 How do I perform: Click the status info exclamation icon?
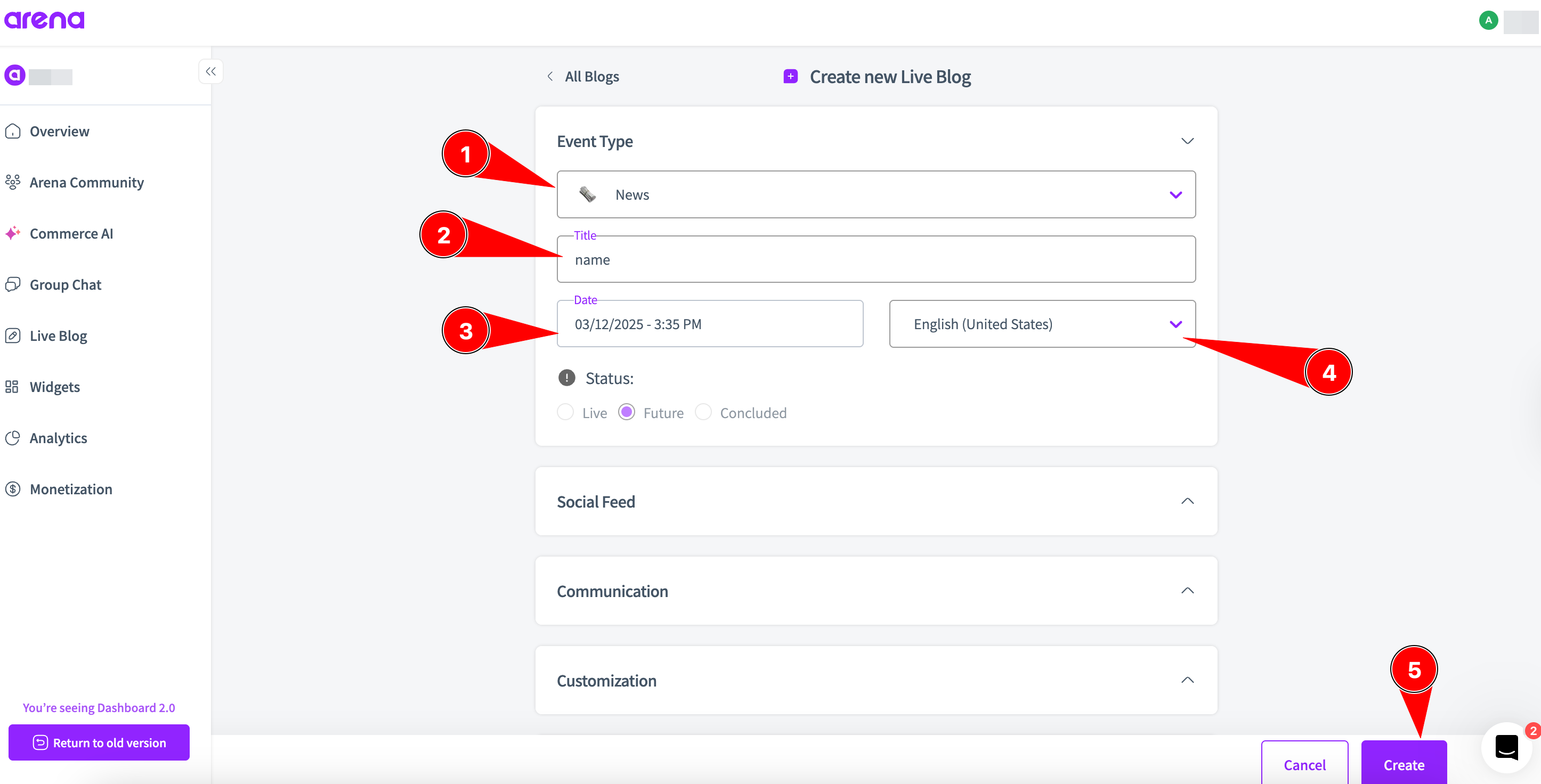[x=566, y=378]
